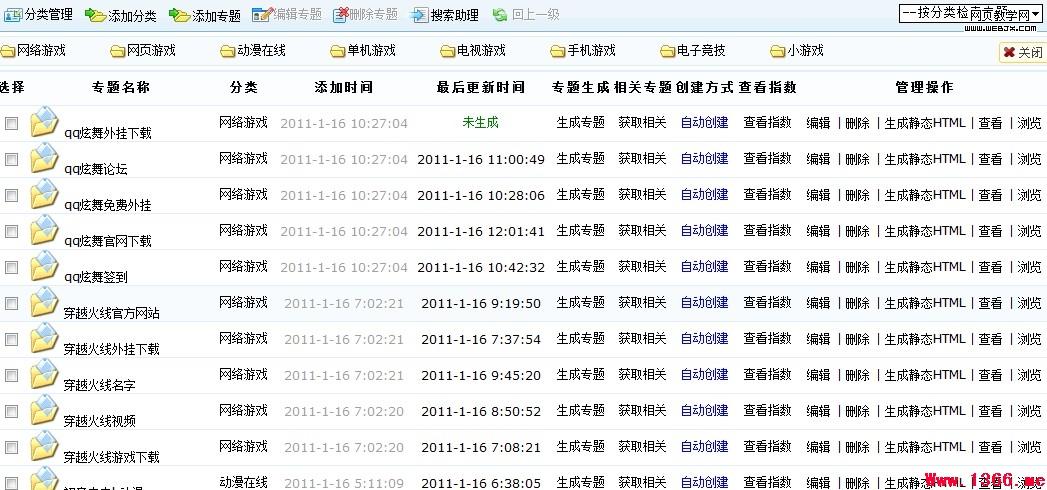The width and height of the screenshot is (1047, 490).
Task: Click the 添加分类 folder icon
Action: (x=95, y=15)
